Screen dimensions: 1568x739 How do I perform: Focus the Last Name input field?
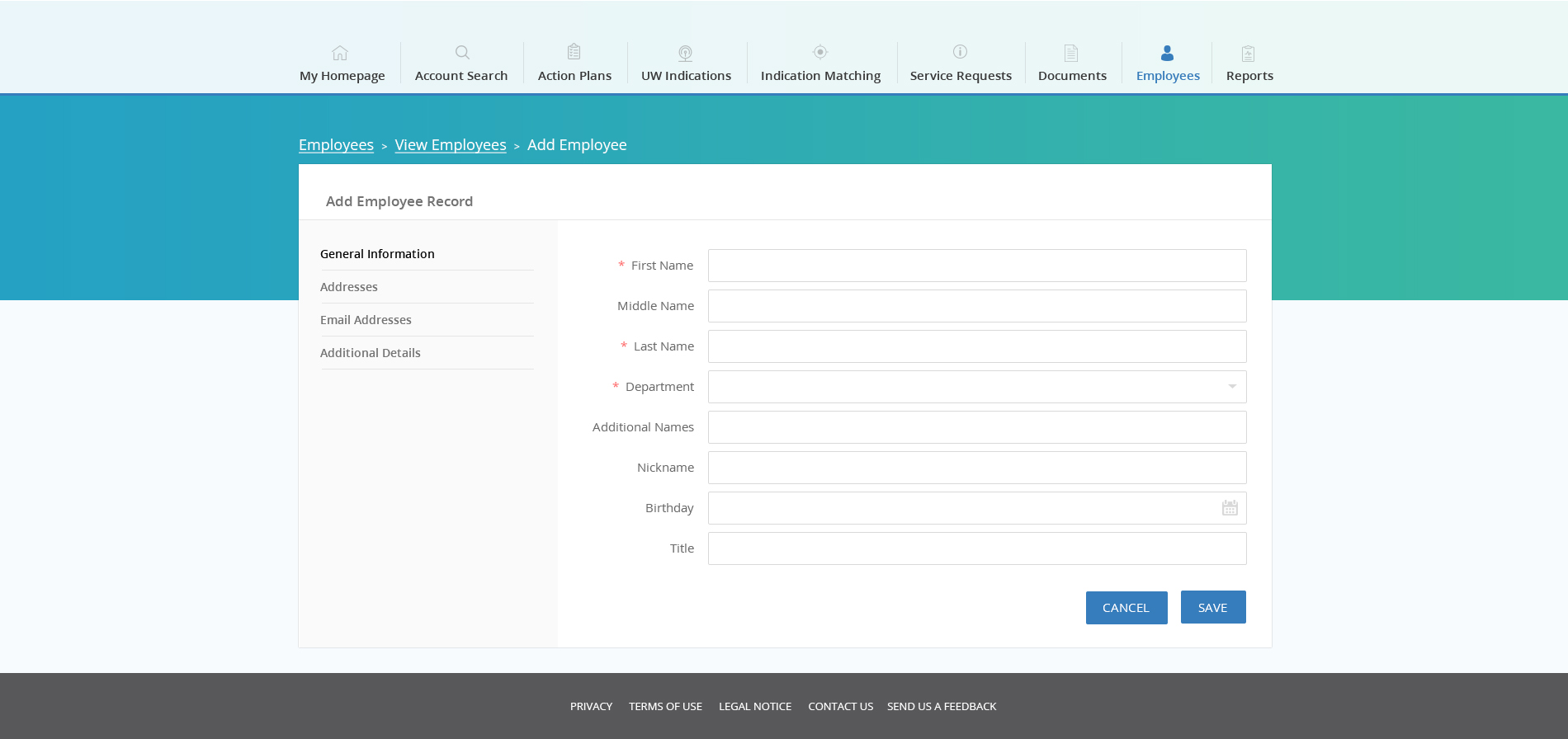tap(977, 346)
